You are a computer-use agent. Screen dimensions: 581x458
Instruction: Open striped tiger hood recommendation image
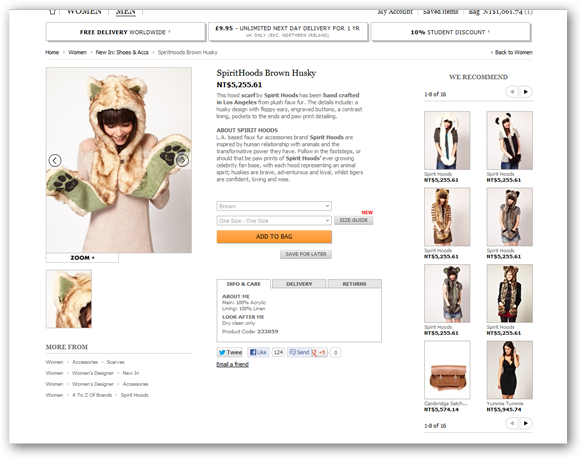click(447, 217)
